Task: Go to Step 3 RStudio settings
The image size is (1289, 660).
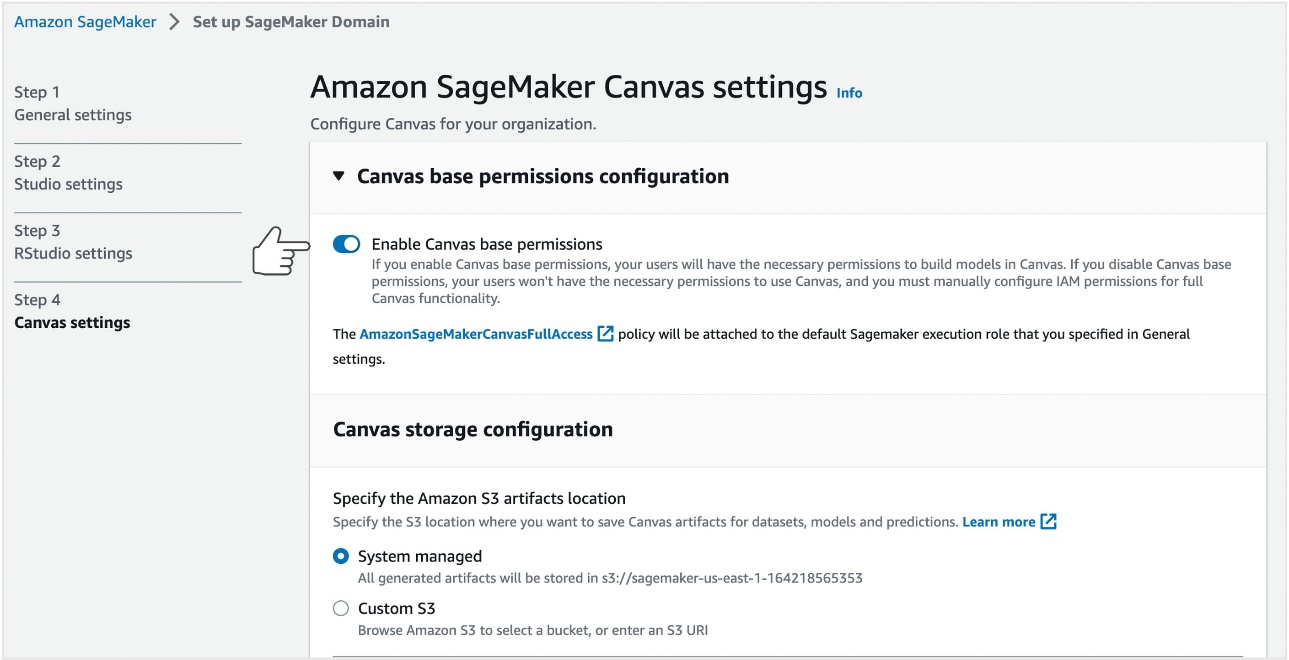Action: pos(73,242)
